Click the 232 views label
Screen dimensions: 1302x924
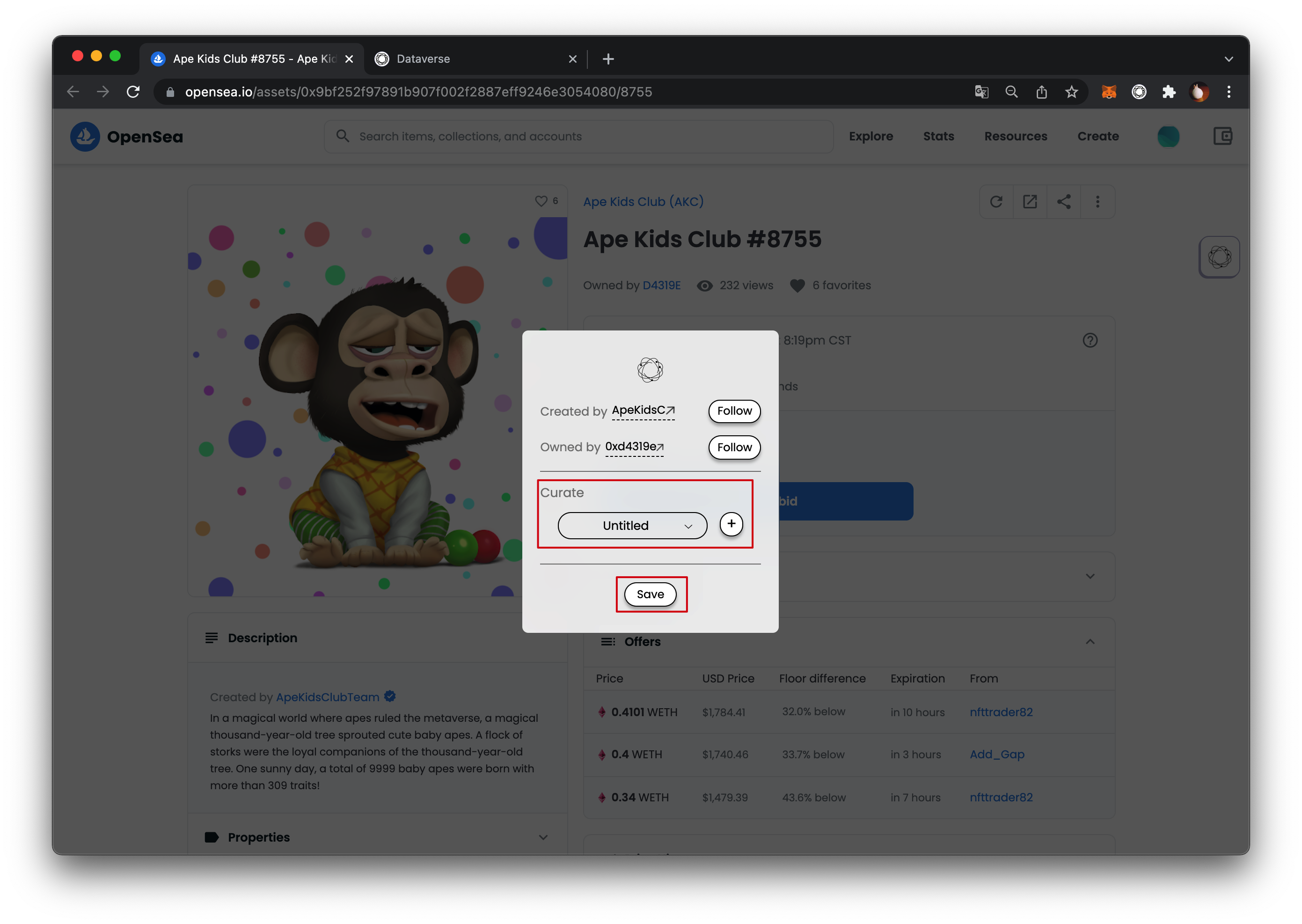coord(746,286)
